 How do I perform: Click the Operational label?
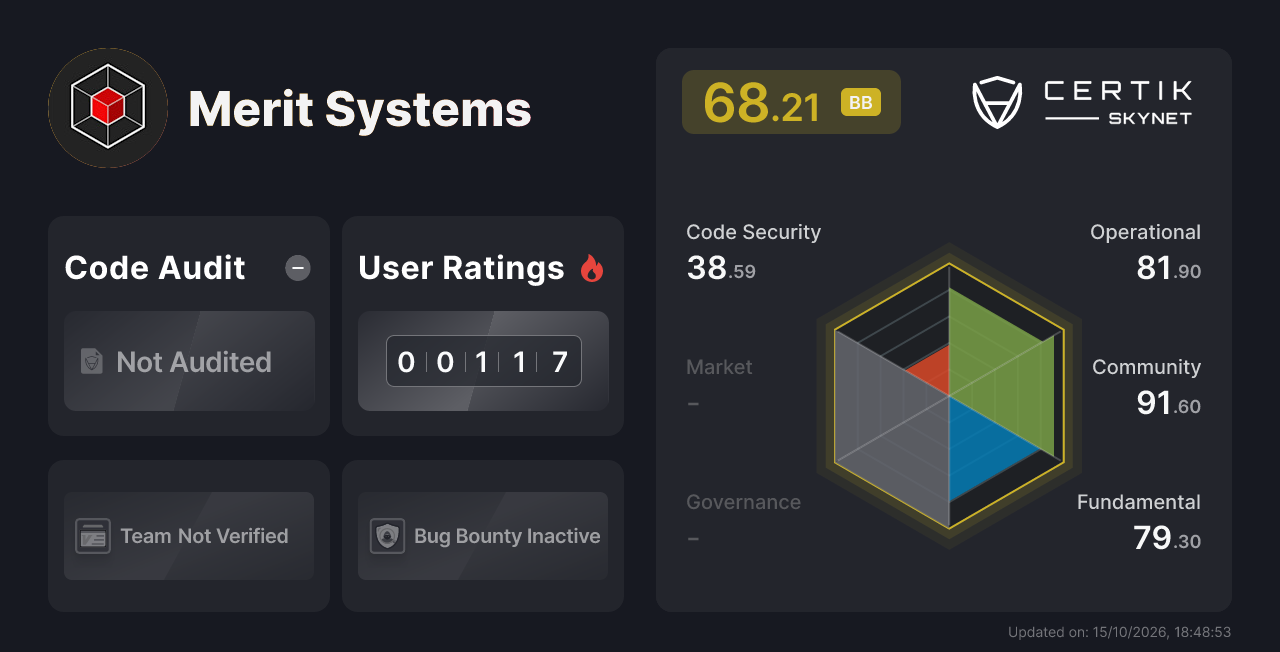click(1145, 232)
